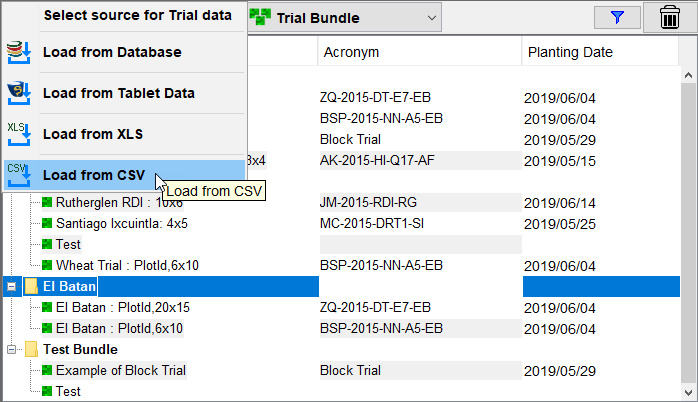Sort by Planting Date column header
The width and height of the screenshot is (698, 402).
(x=570, y=52)
